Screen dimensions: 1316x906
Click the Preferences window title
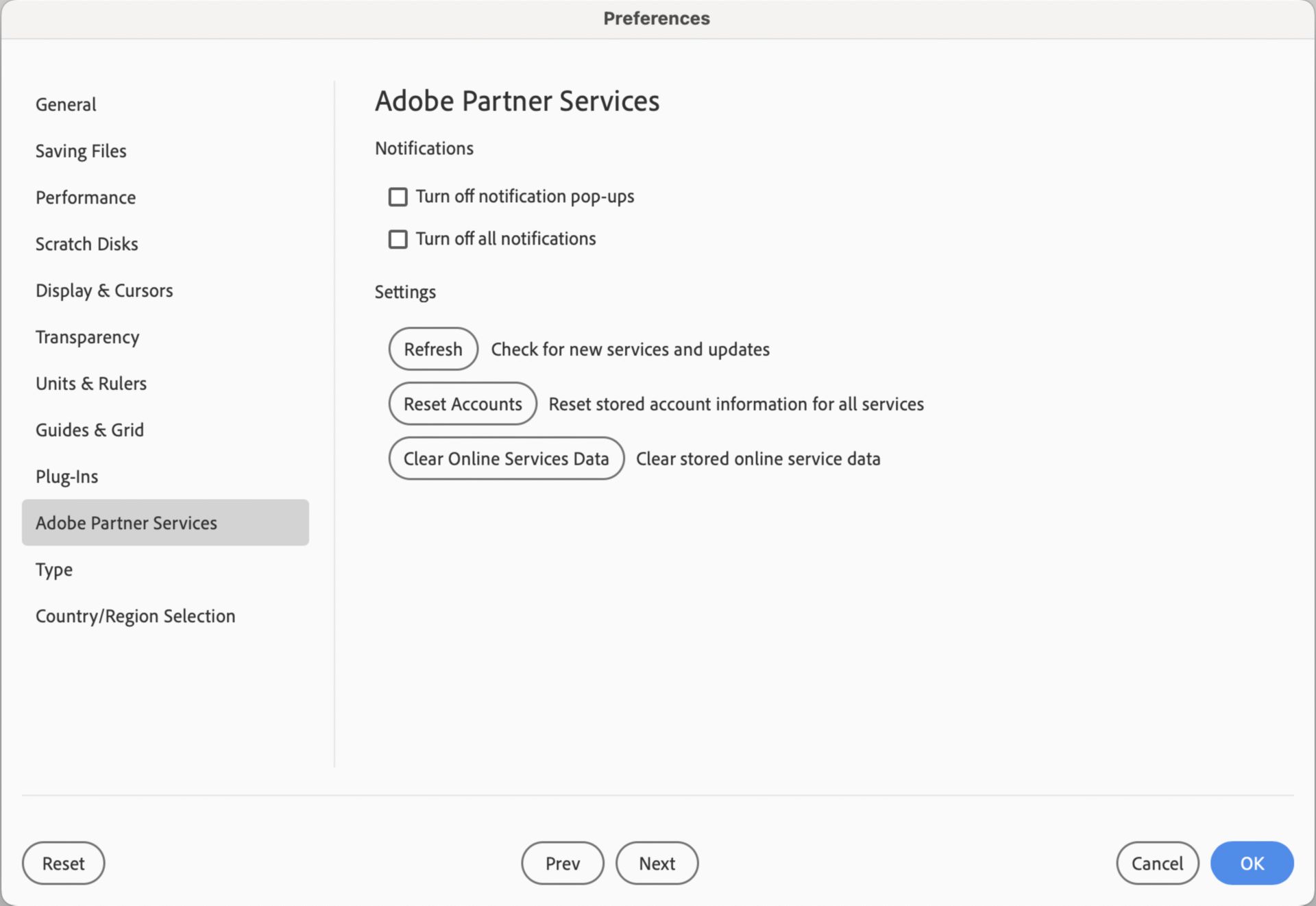point(657,19)
